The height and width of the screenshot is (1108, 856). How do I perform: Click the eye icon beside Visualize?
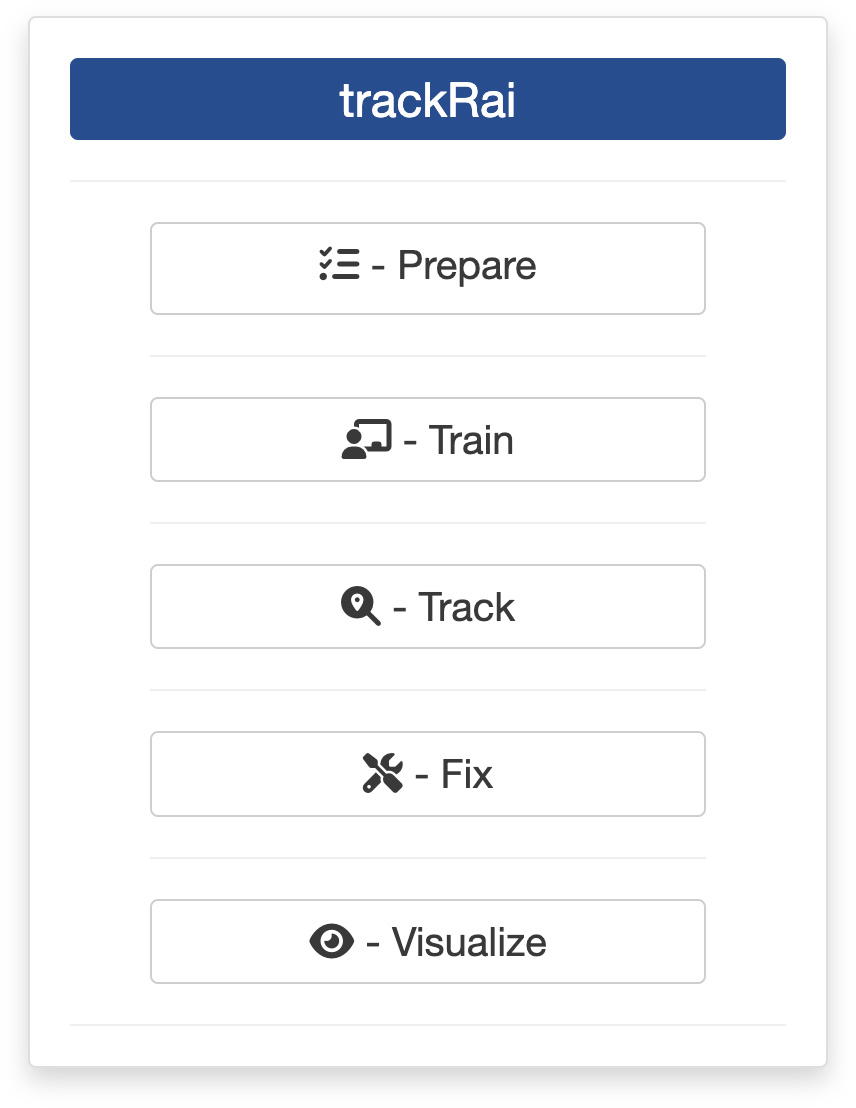(x=332, y=941)
